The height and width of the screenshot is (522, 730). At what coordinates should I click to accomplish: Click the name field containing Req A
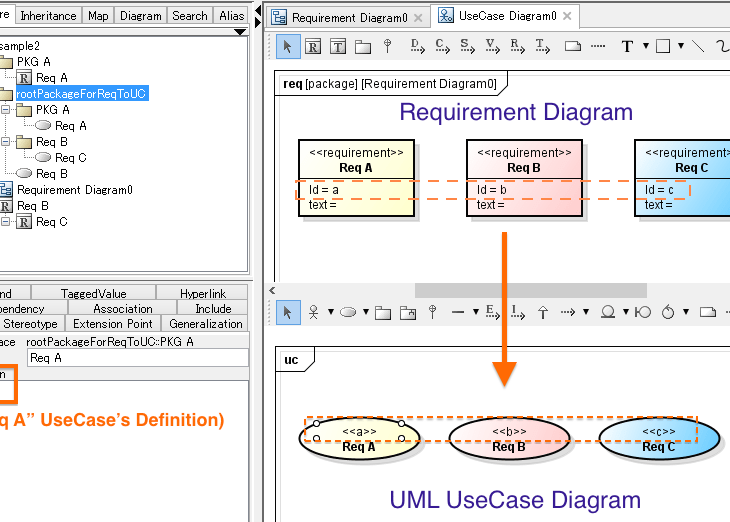(137, 357)
